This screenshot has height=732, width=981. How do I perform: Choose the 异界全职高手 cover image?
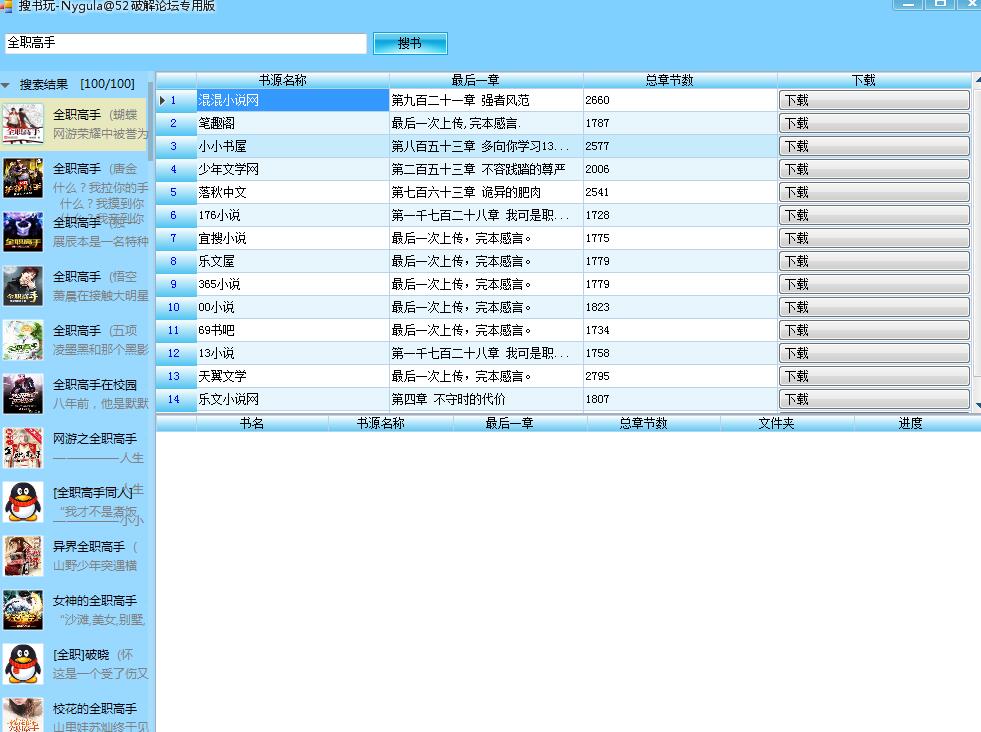[x=23, y=555]
